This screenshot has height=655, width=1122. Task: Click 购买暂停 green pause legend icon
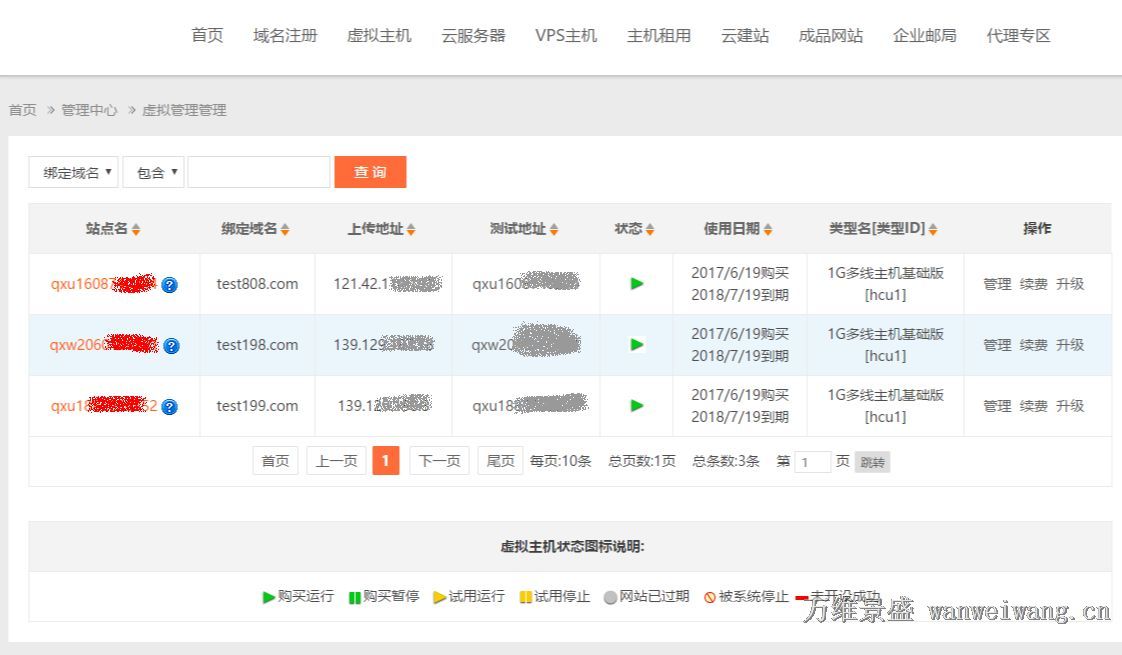point(354,597)
